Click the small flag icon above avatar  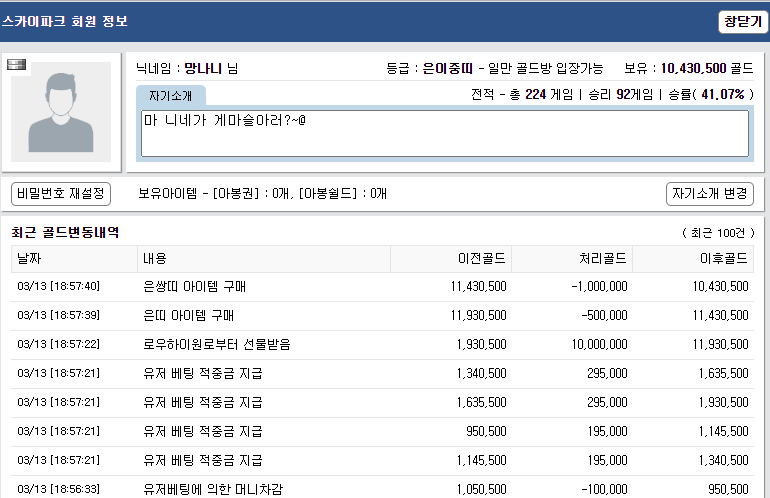point(16,64)
